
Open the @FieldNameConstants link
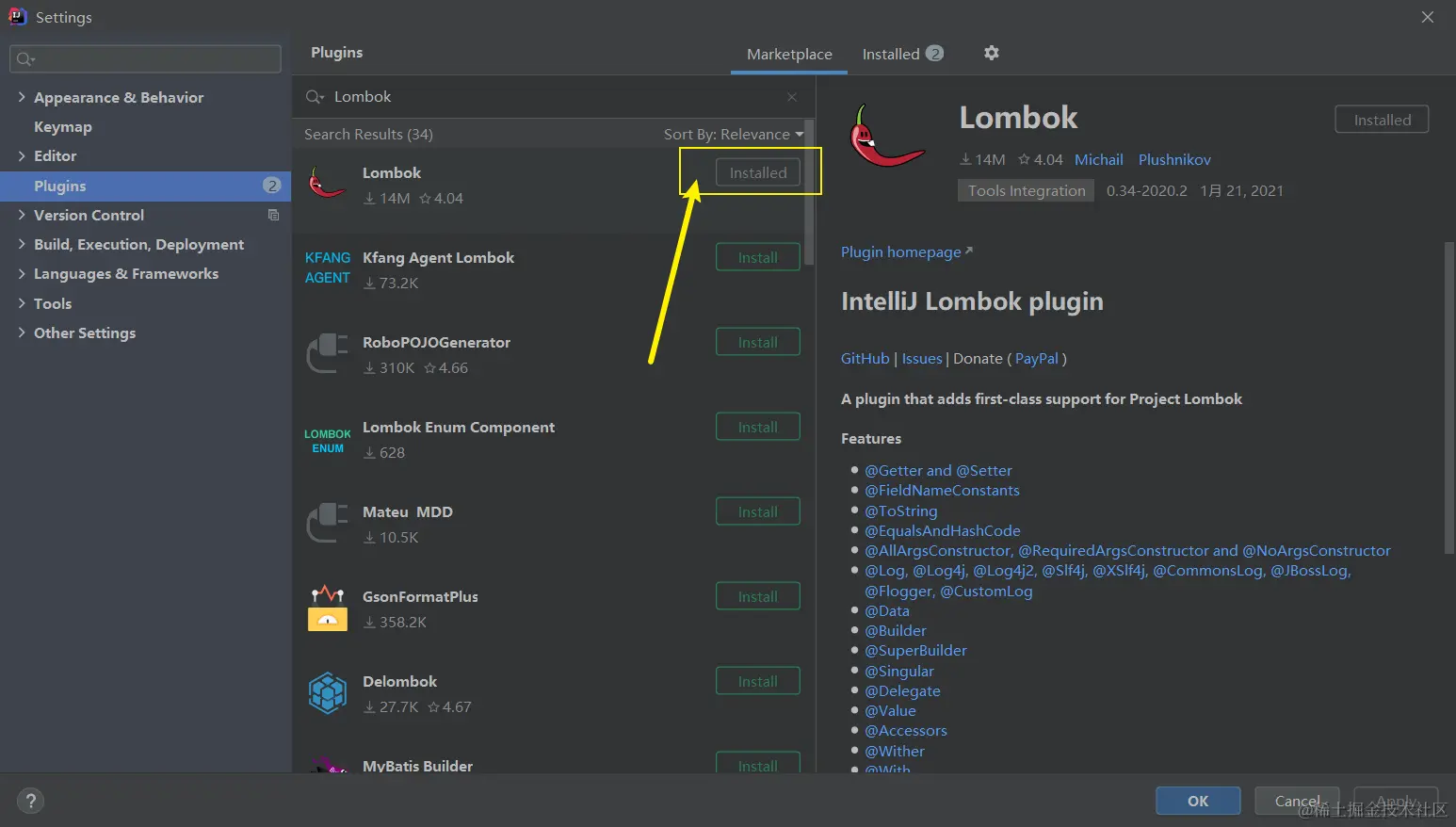click(x=942, y=491)
